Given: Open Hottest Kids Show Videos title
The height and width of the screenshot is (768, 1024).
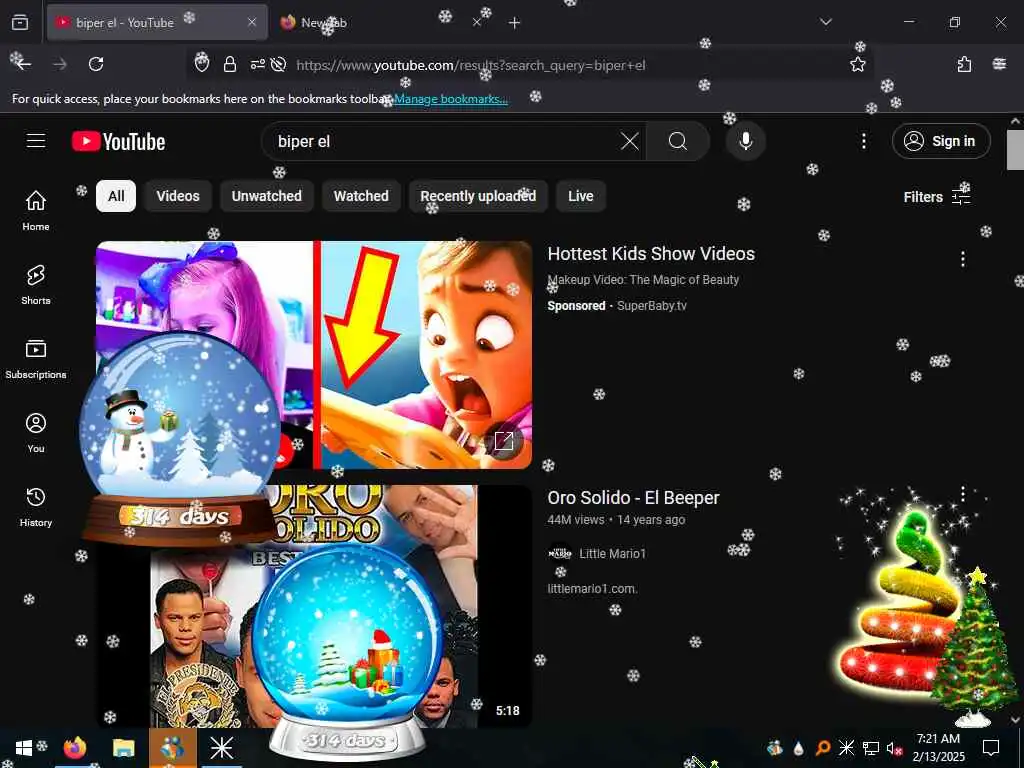Looking at the screenshot, I should [651, 253].
